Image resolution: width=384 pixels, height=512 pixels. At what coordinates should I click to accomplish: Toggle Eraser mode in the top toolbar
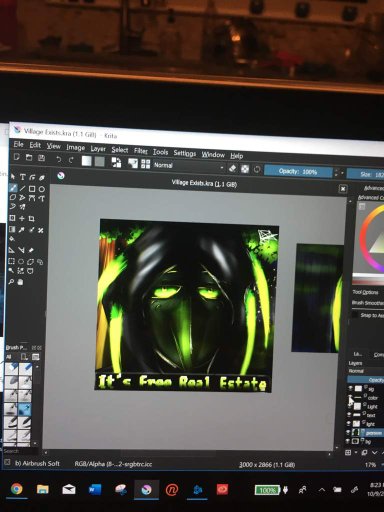(232, 168)
